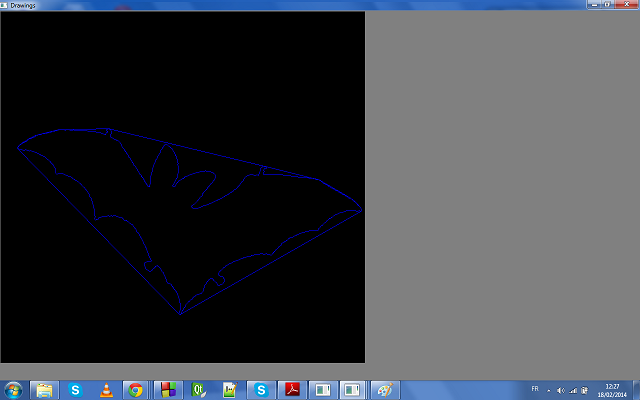Open the network signal tray icon
Viewport: 640px width, 400px height.
pyautogui.click(x=573, y=391)
